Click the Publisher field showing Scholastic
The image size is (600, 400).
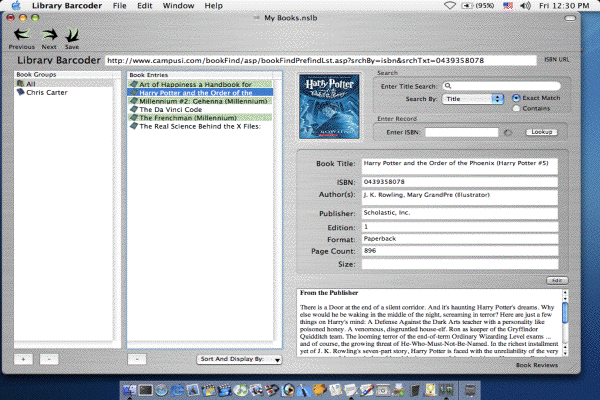[x=460, y=213]
